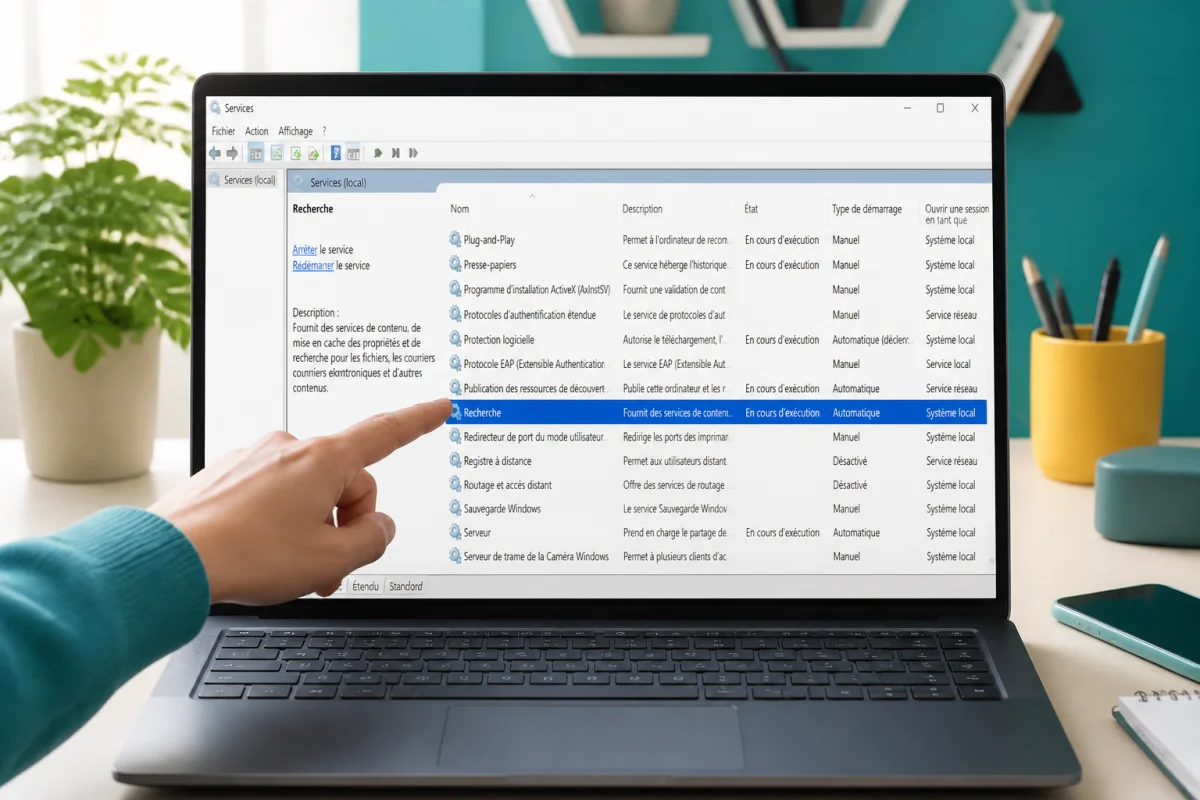Select Serveur de trame de la Caméra Windows

click(x=536, y=556)
